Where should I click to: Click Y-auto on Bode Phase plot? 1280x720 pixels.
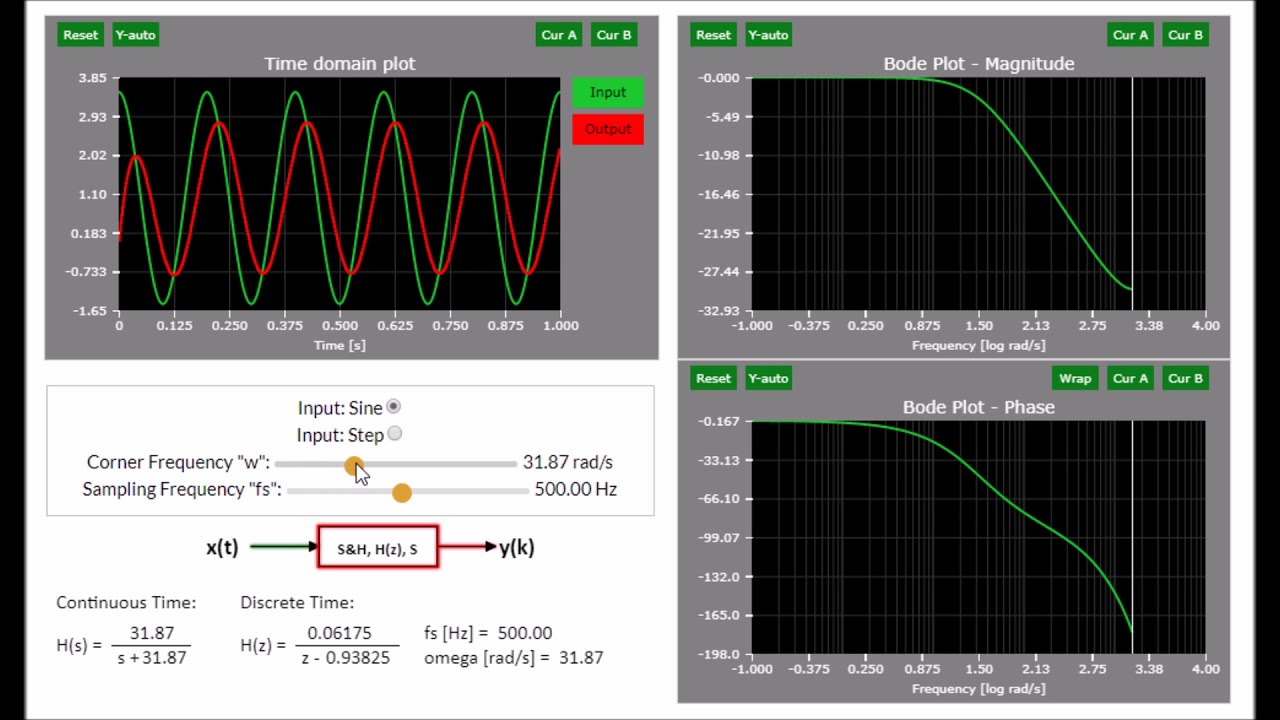point(768,378)
